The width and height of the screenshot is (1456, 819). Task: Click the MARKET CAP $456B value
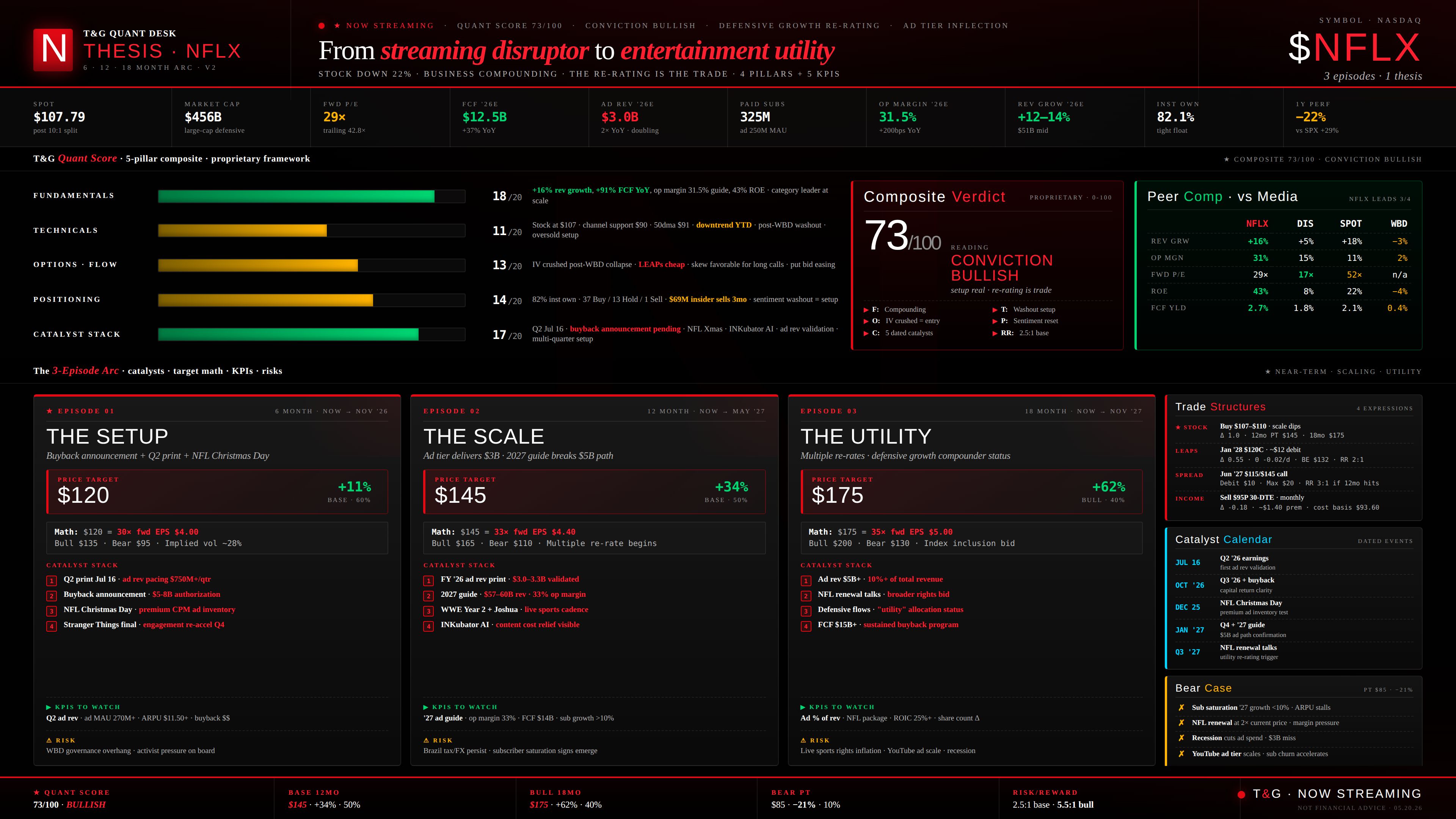point(203,117)
